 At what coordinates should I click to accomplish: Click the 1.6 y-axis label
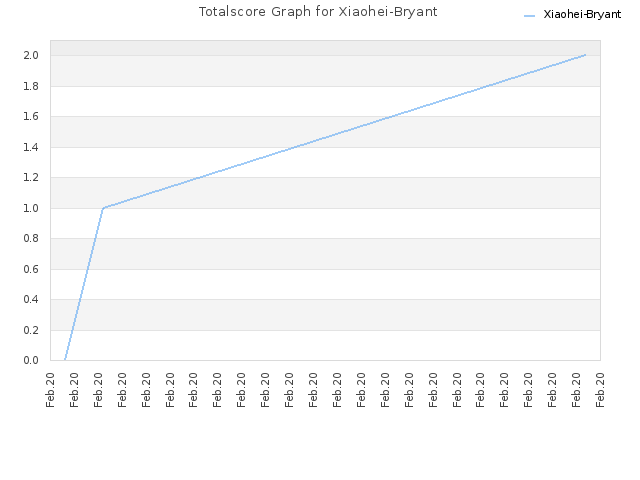31,117
